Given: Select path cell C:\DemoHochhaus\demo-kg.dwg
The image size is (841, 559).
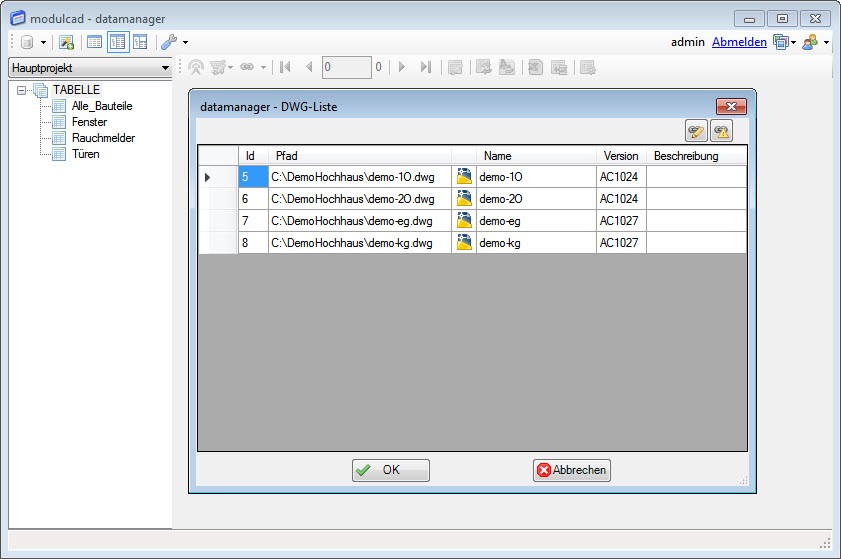Looking at the screenshot, I should click(x=360, y=242).
